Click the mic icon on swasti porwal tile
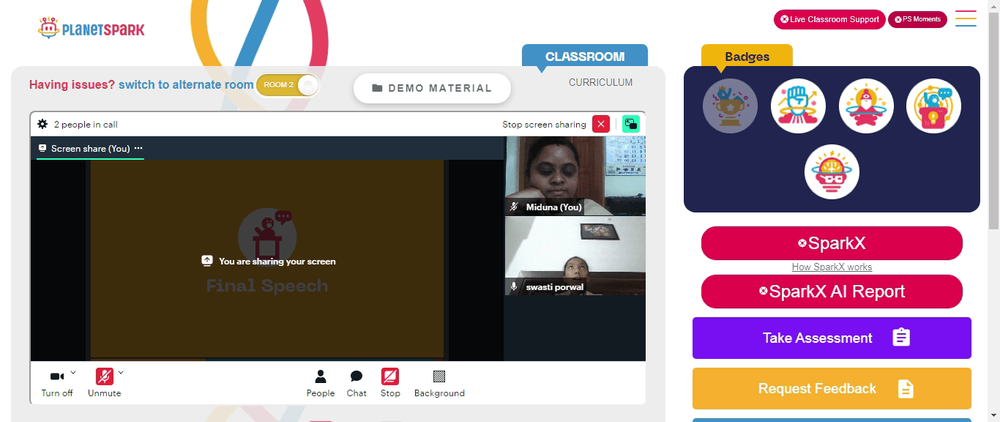 tap(514, 287)
